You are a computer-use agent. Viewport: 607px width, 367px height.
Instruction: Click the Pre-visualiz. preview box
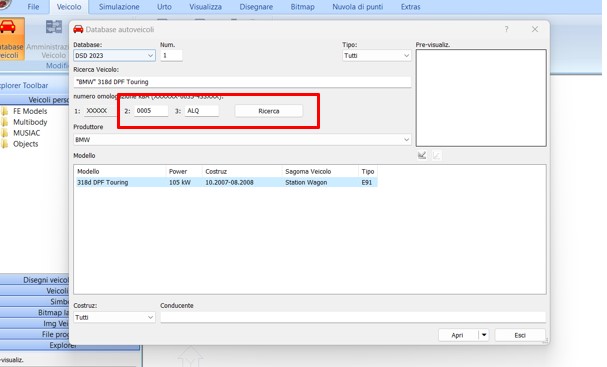click(x=481, y=98)
